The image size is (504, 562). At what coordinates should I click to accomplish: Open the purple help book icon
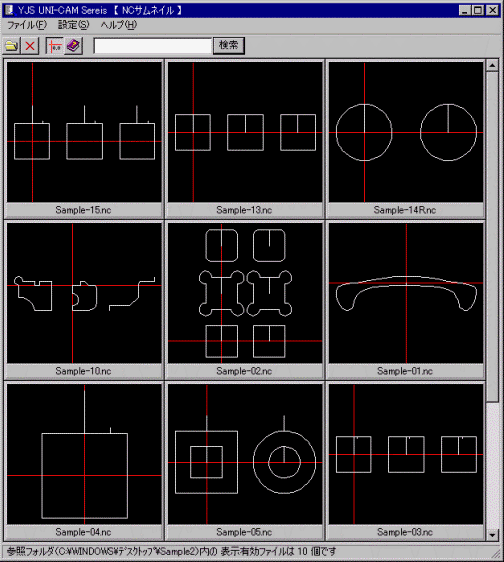(x=73, y=46)
